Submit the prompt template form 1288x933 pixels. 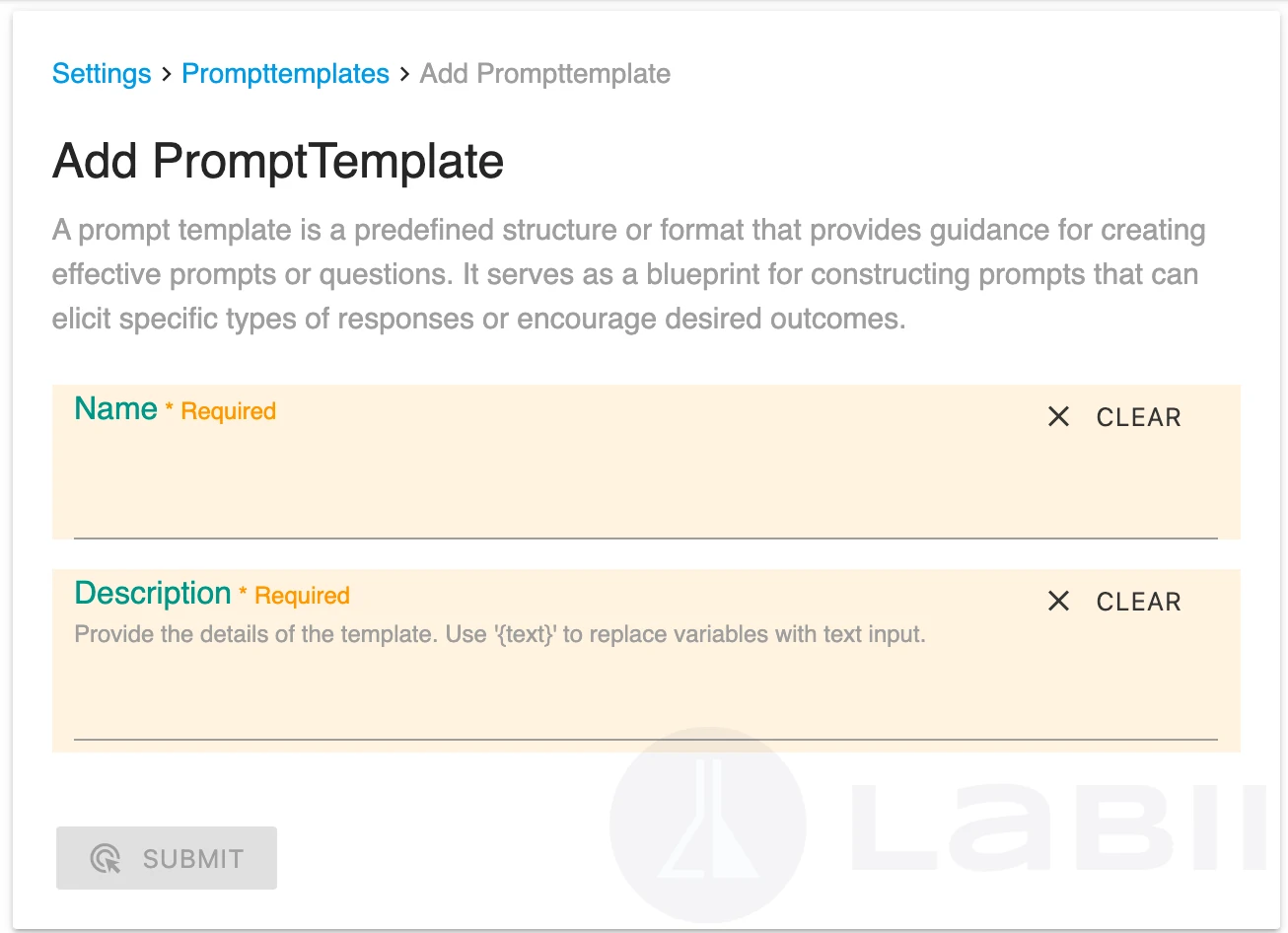tap(167, 858)
